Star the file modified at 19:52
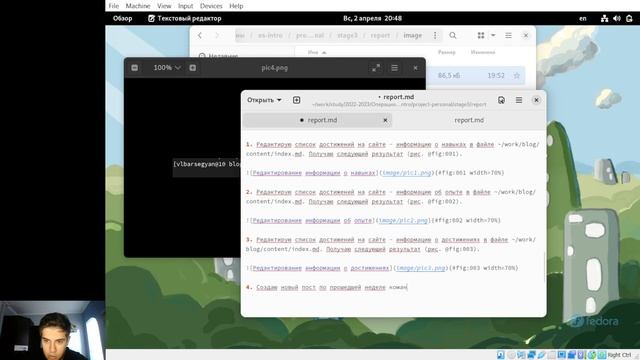Image resolution: width=640 pixels, height=360 pixels. click(x=517, y=76)
